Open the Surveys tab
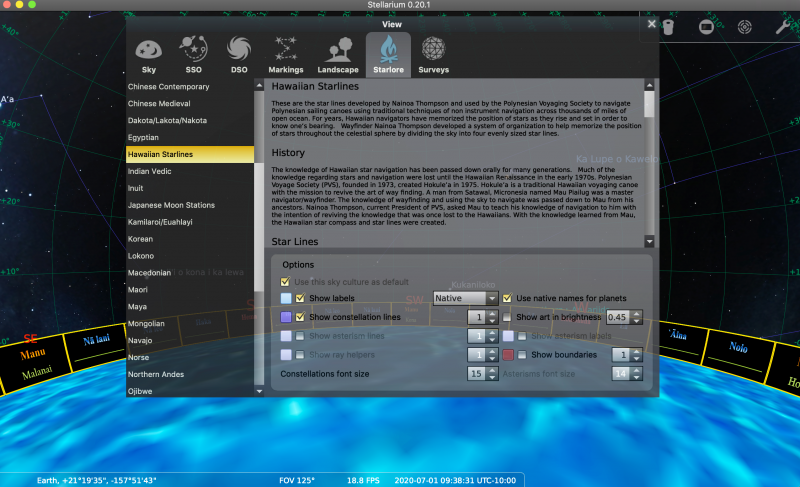This screenshot has width=800, height=487. [x=434, y=56]
